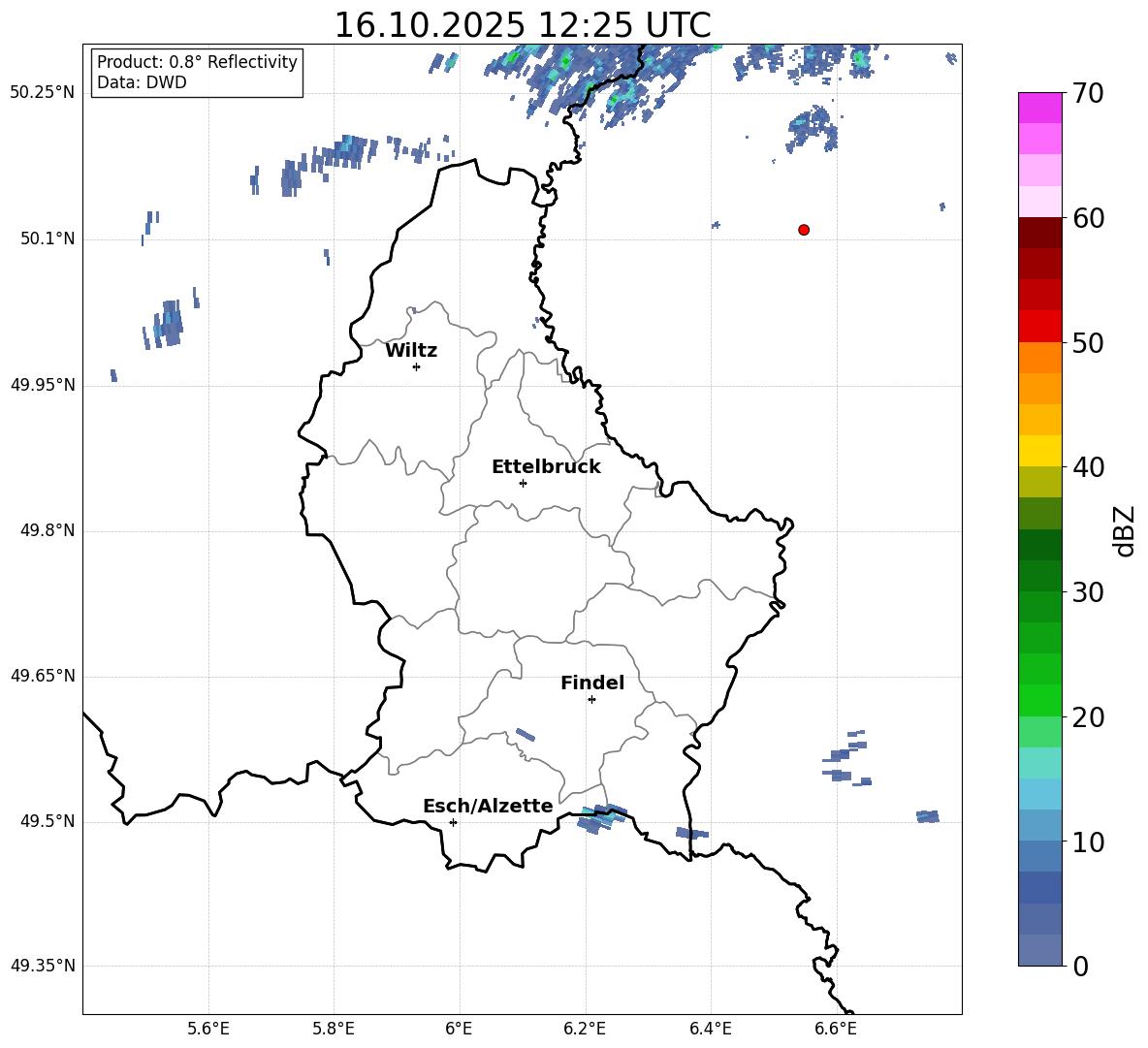Image resolution: width=1148 pixels, height=1048 pixels.
Task: Click the Findel city label
Action: pos(592,683)
